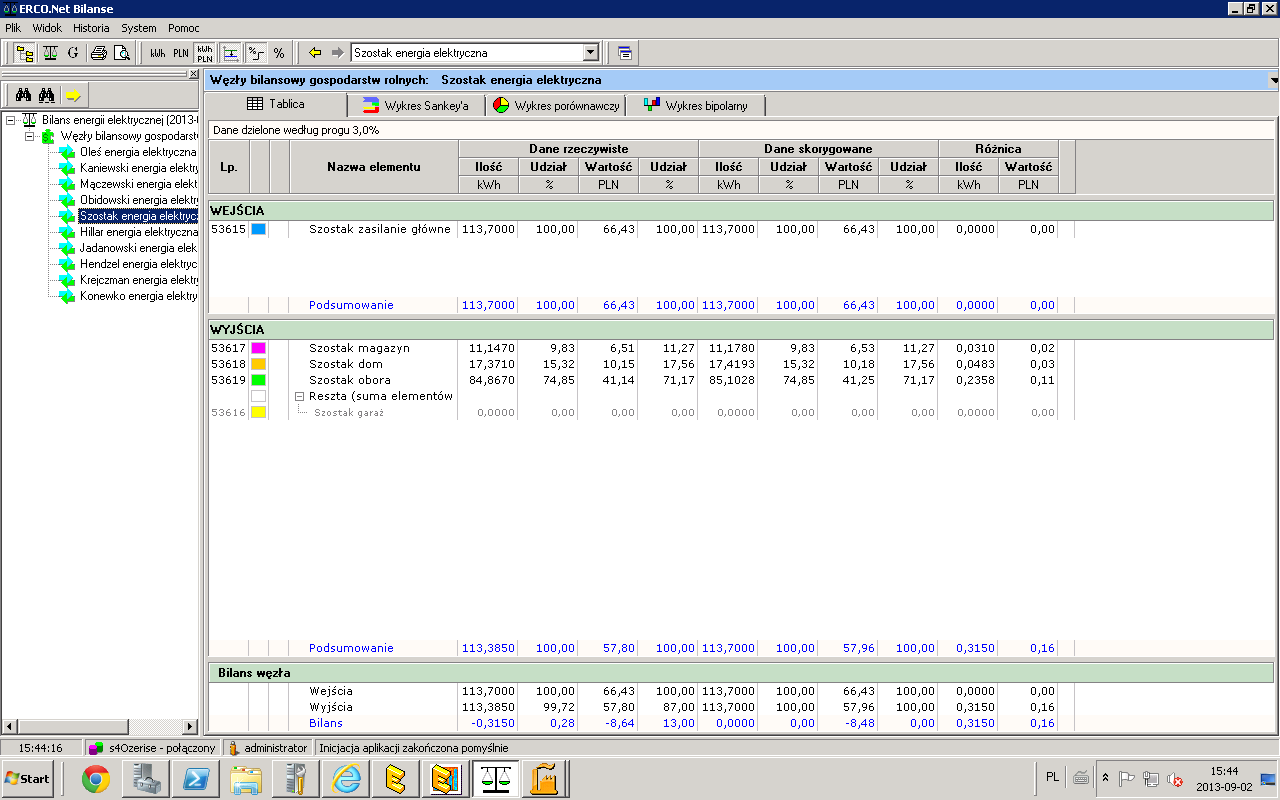
Task: Open the System menu
Action: (139, 28)
